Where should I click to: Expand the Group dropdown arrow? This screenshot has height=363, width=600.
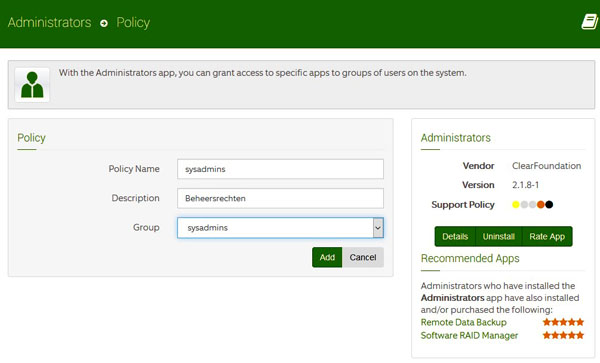click(378, 228)
